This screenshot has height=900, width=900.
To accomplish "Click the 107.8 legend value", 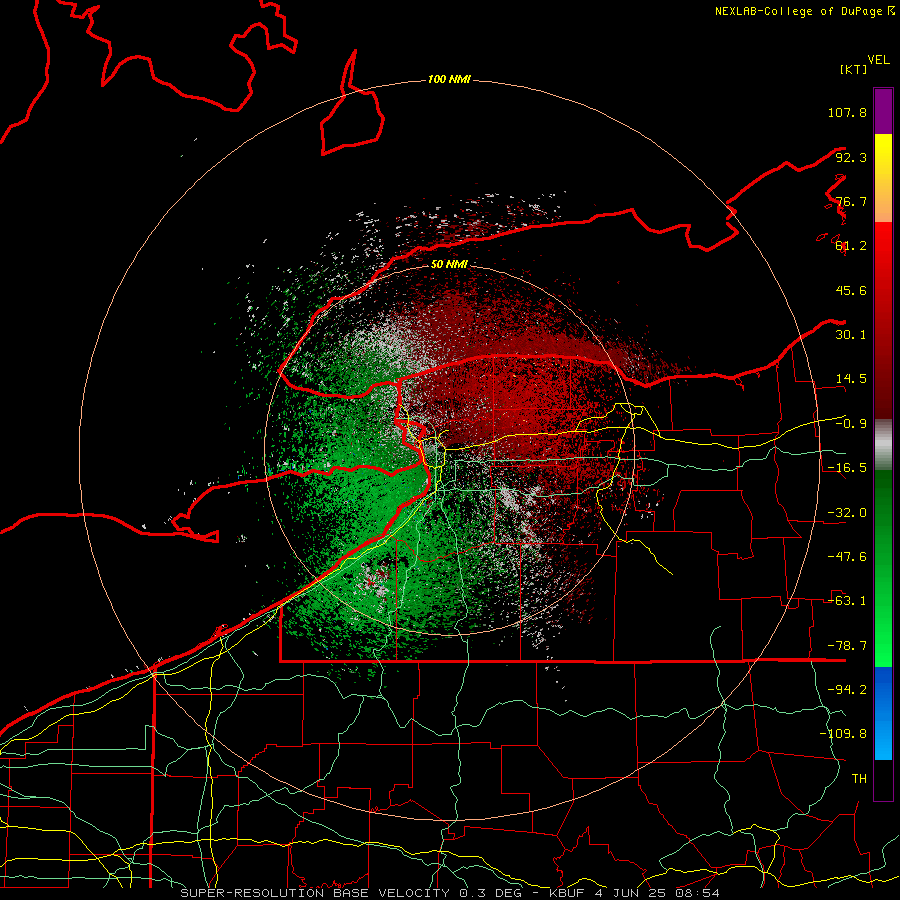I will click(x=847, y=112).
